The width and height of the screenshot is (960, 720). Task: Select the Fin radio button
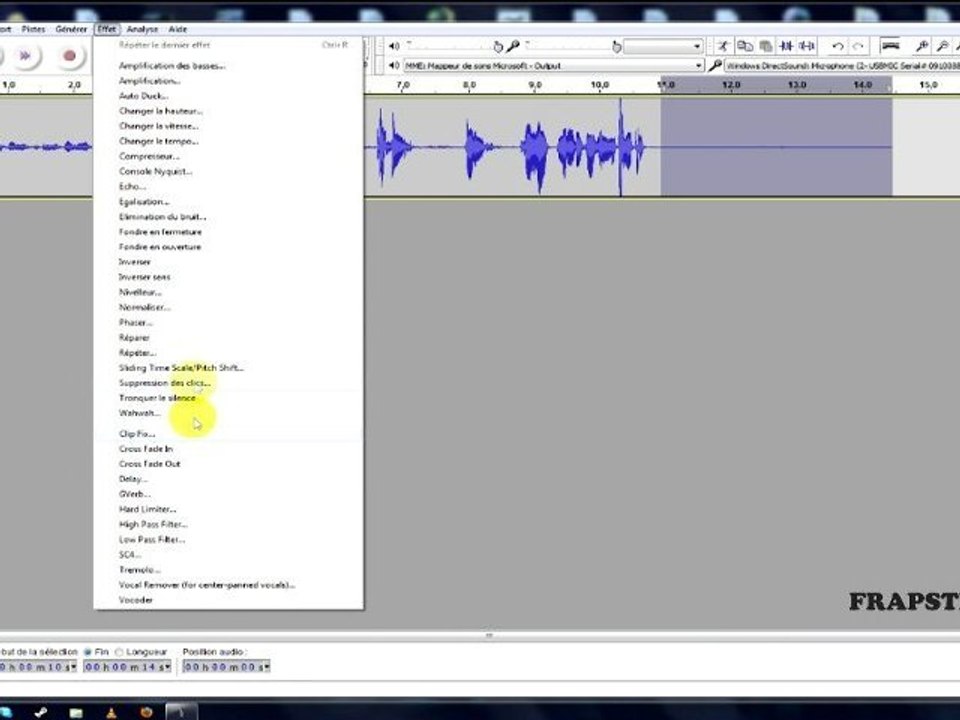coord(88,652)
